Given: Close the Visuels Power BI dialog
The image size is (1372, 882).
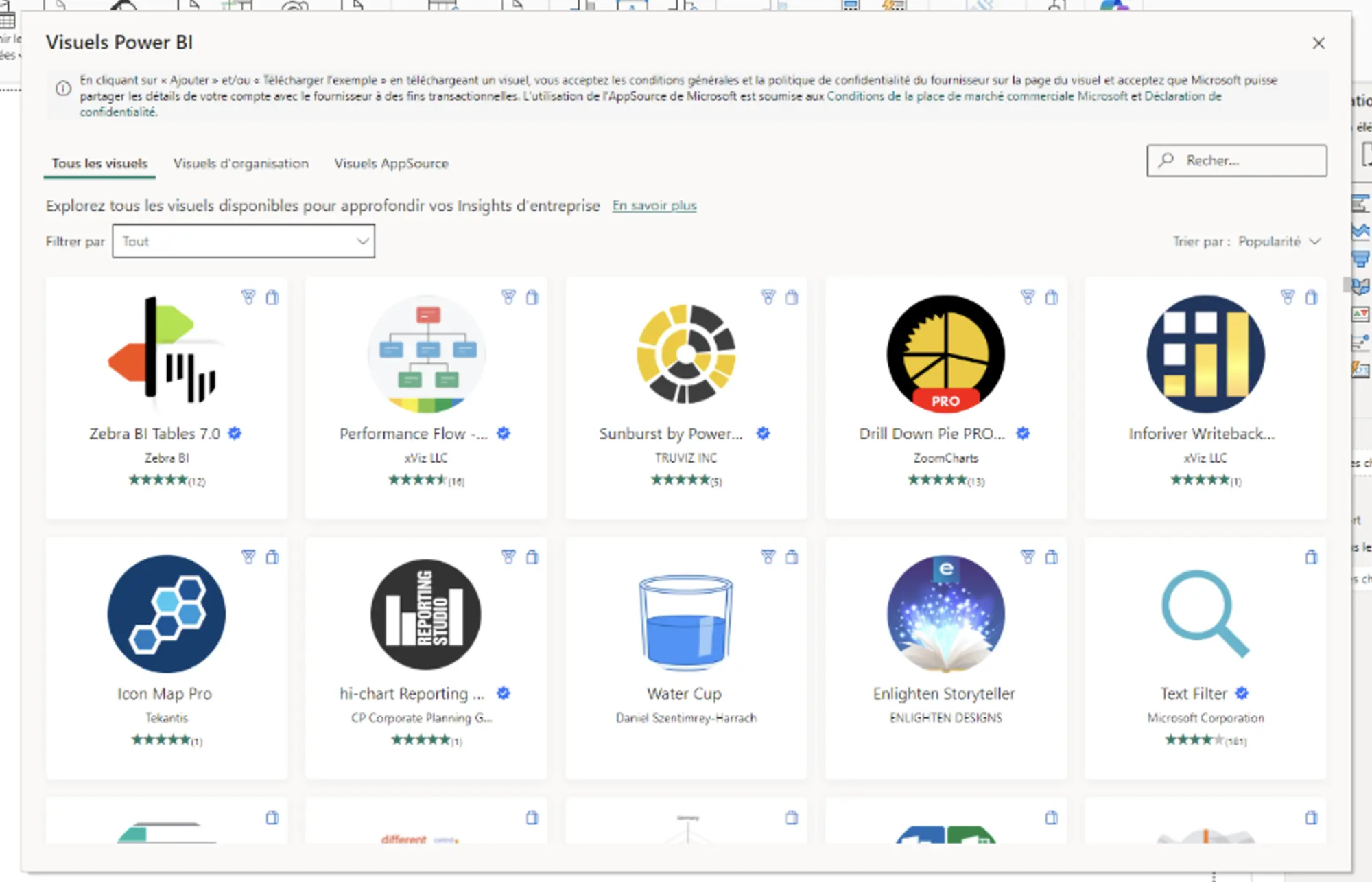Looking at the screenshot, I should click(x=1318, y=43).
